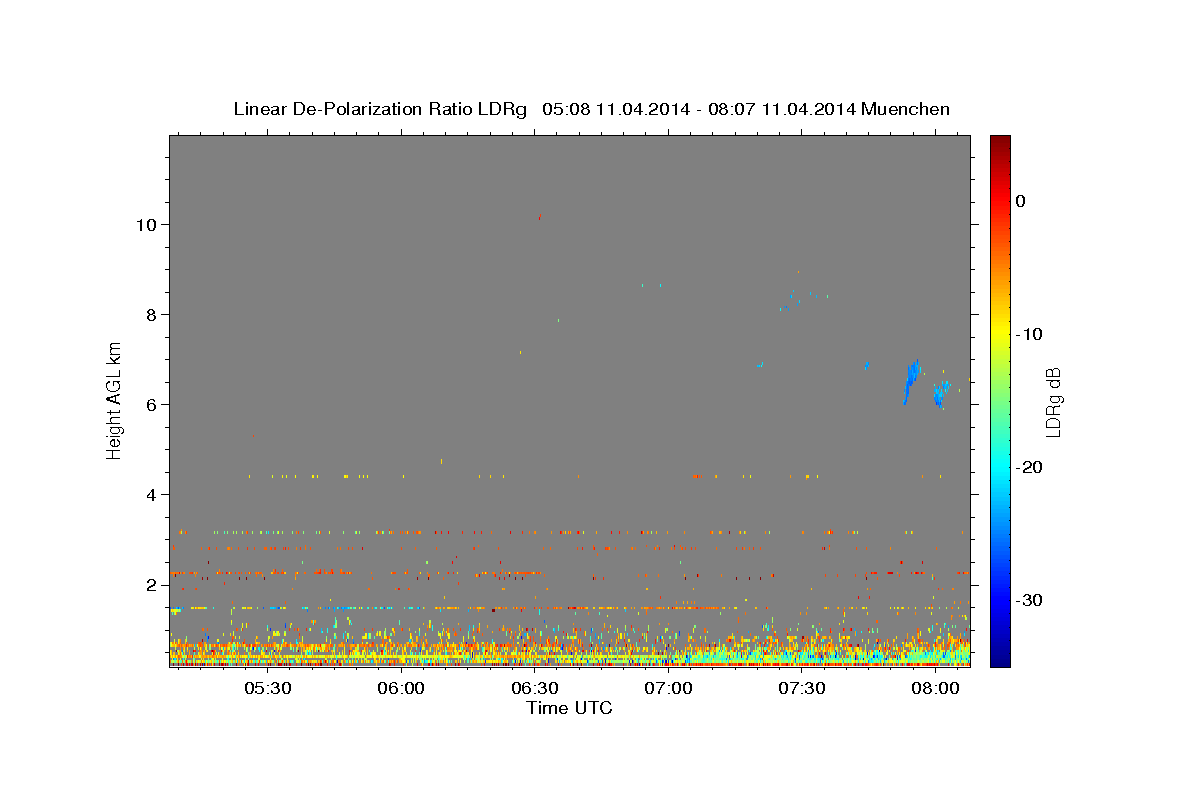Viewport: 1200px width, 800px height.
Task: Click the LDRg dB colorbar label
Action: (x=1053, y=402)
